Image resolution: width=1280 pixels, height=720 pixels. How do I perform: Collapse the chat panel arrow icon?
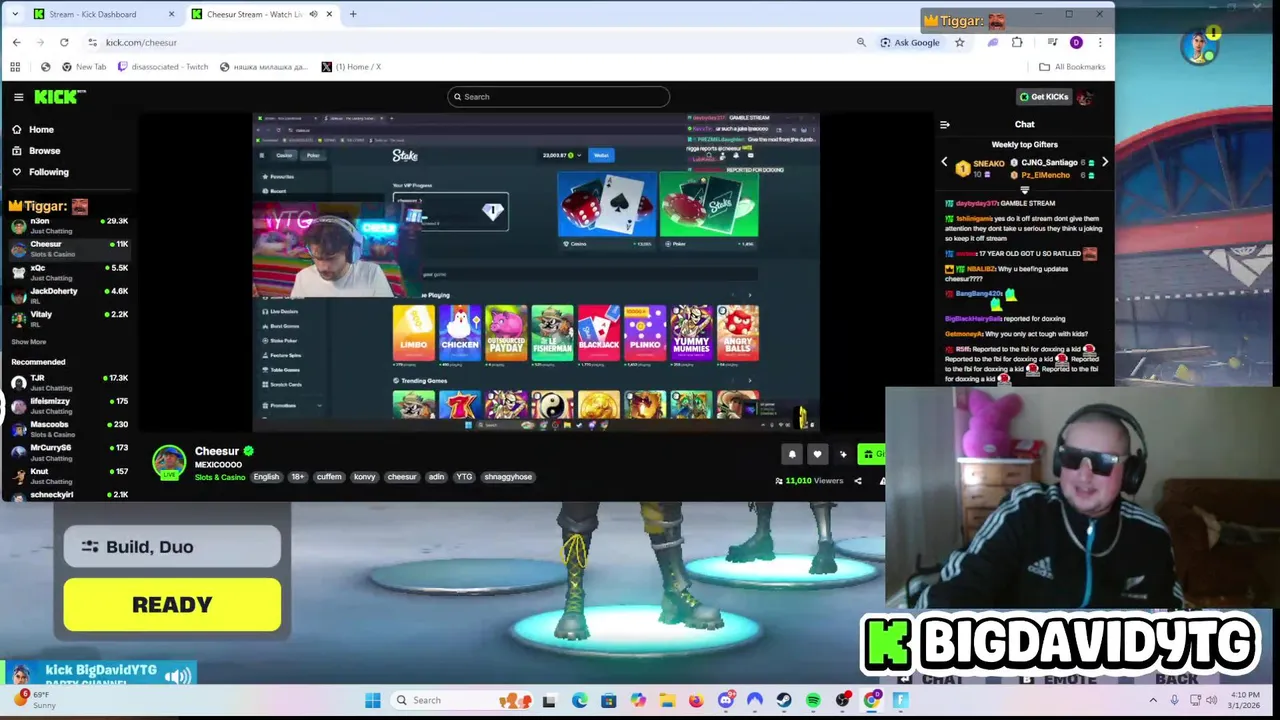[x=944, y=125]
